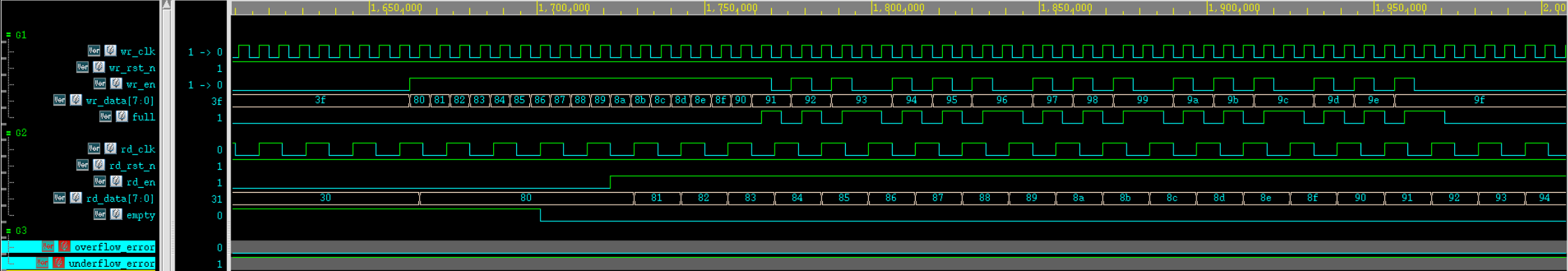The width and height of the screenshot is (1568, 271).
Task: Click the Ver icon beside rd_clk
Action: pos(94,149)
